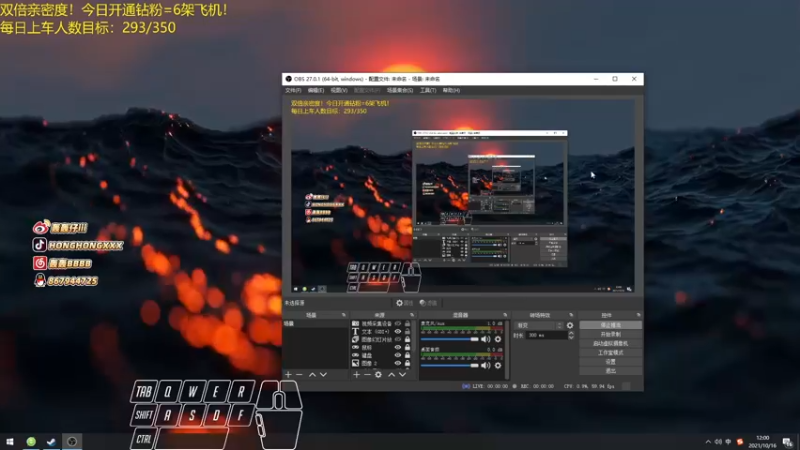
Task: Toggle visibility of Text (GDI+) source
Action: [x=397, y=332]
